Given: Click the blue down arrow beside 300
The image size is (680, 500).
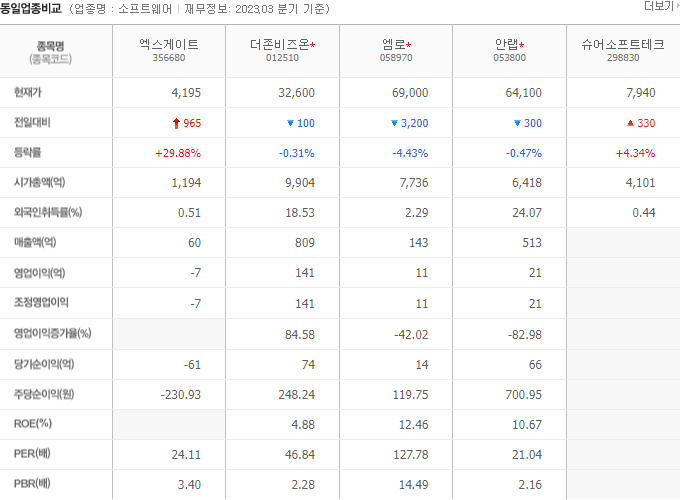Looking at the screenshot, I should pyautogui.click(x=517, y=123).
